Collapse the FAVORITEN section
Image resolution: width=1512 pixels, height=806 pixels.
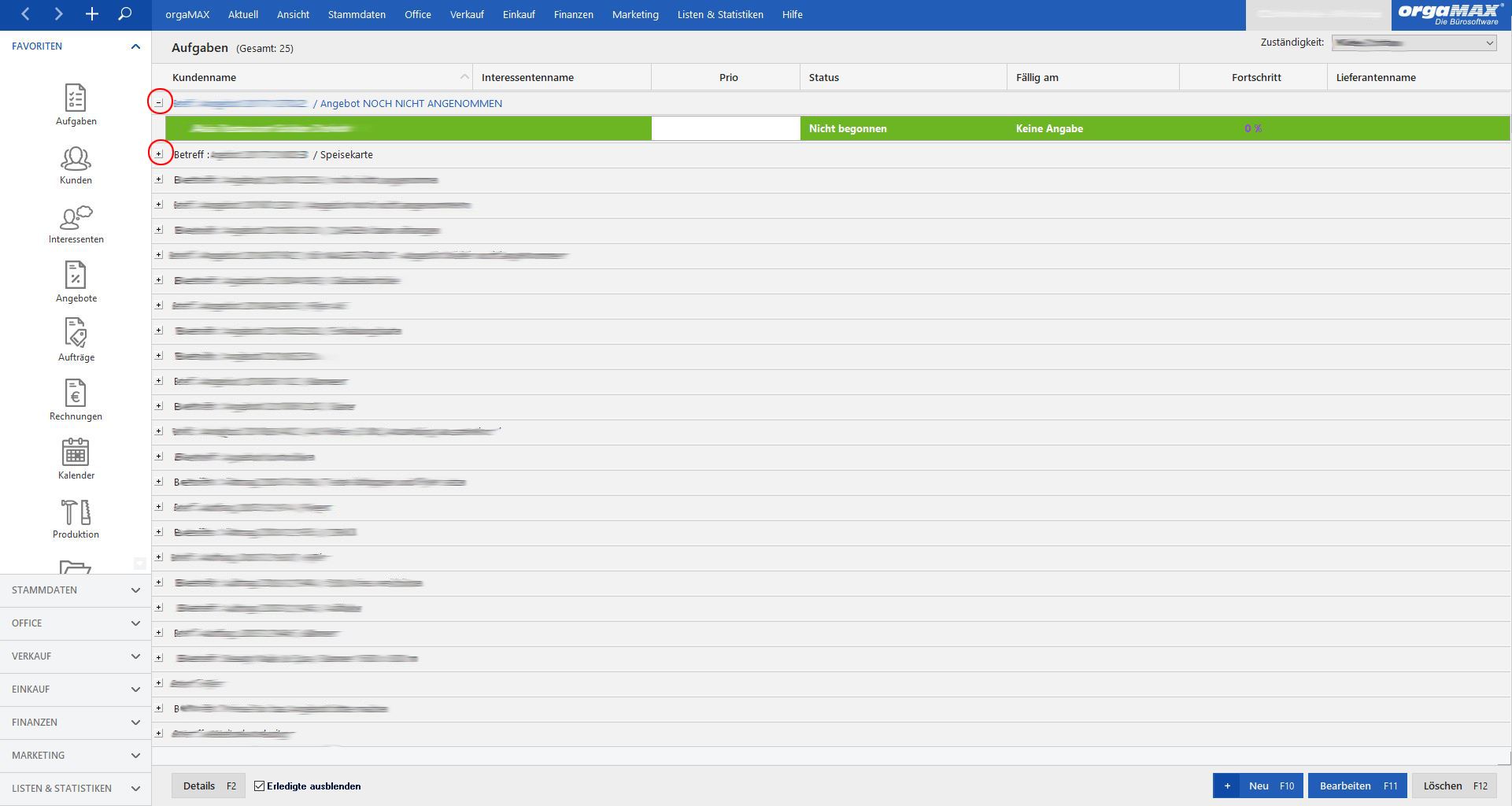click(135, 46)
